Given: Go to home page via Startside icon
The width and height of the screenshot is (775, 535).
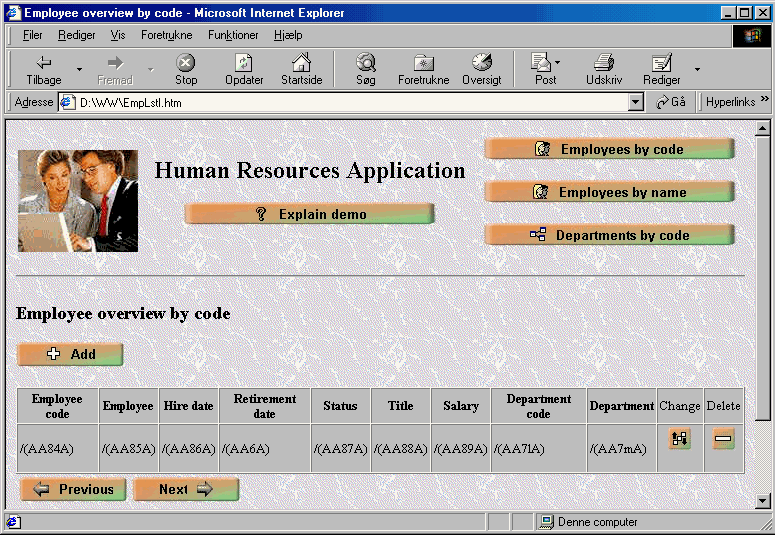Looking at the screenshot, I should point(301,69).
